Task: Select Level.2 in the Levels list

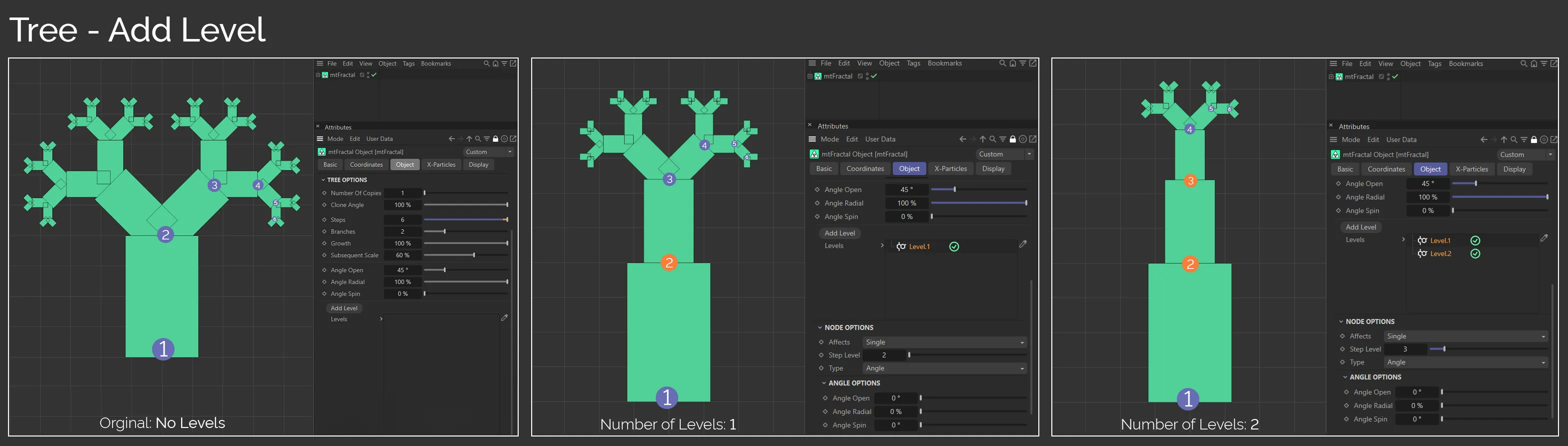Action: 1440,253
